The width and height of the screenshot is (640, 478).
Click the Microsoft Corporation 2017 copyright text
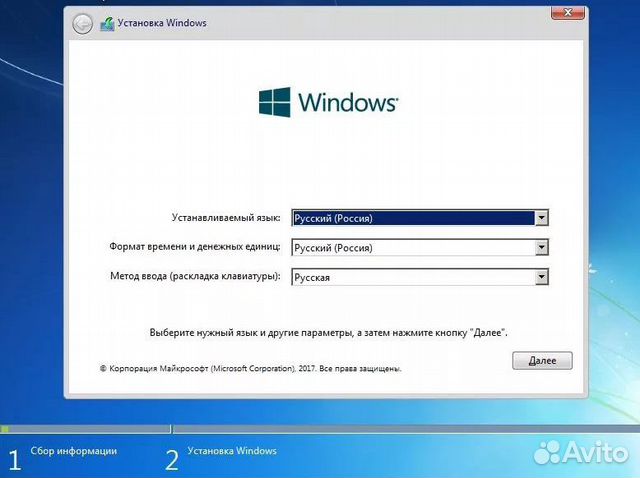(x=251, y=369)
